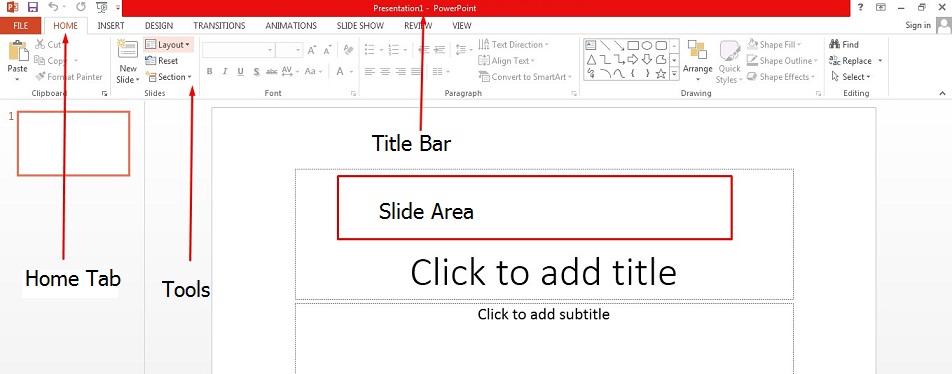952x374 pixels.
Task: Select the slide 1 thumbnail
Action: [x=73, y=143]
